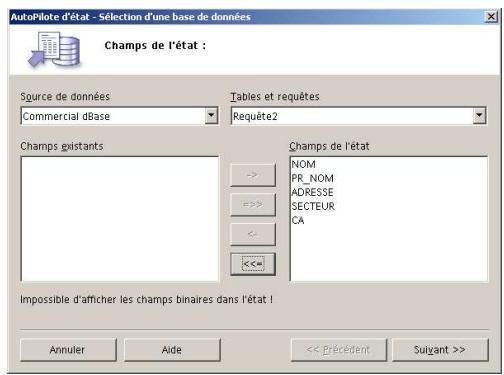Click the add single field arrow button
Viewport: 504px width, 375px height.
point(253,175)
